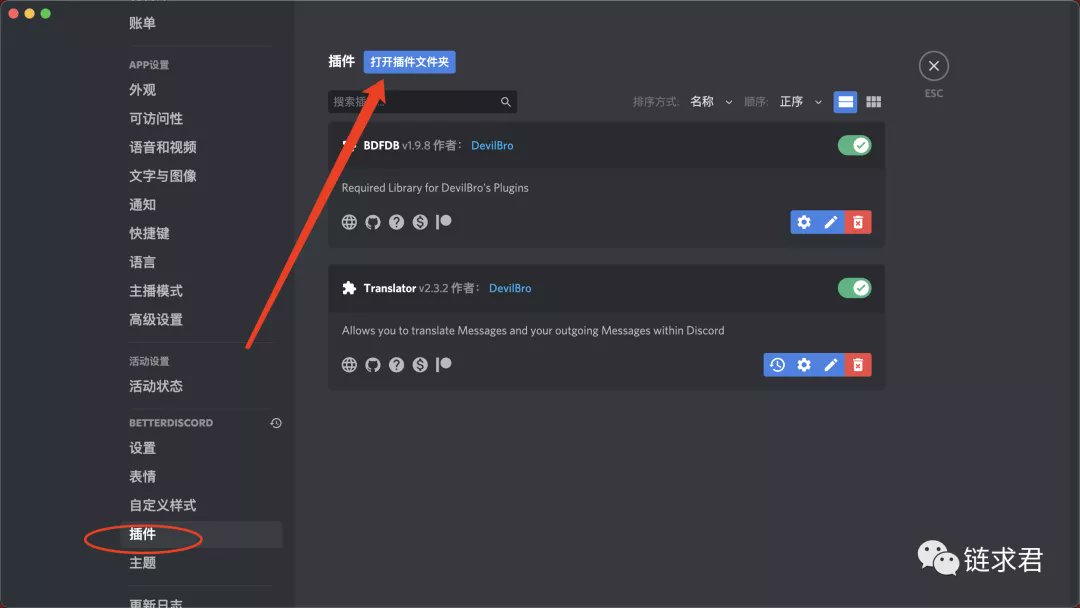The image size is (1080, 608).
Task: Open DevilBro author link for Translator
Action: pos(510,288)
